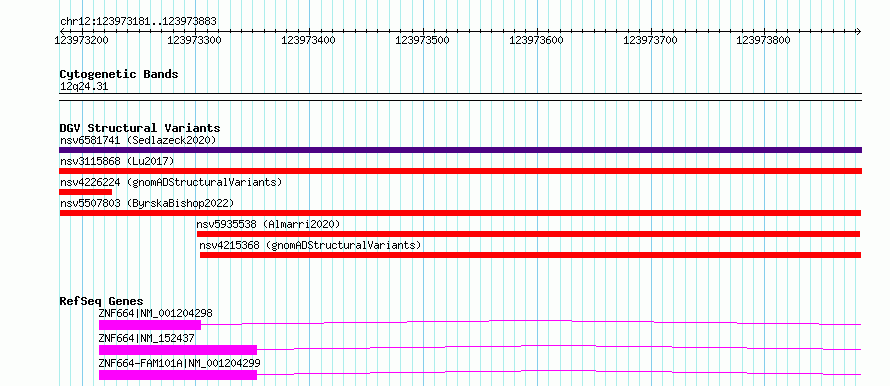Screen dimensions: 890x386
Task: Click ruler position 123973600
Action: [536, 40]
